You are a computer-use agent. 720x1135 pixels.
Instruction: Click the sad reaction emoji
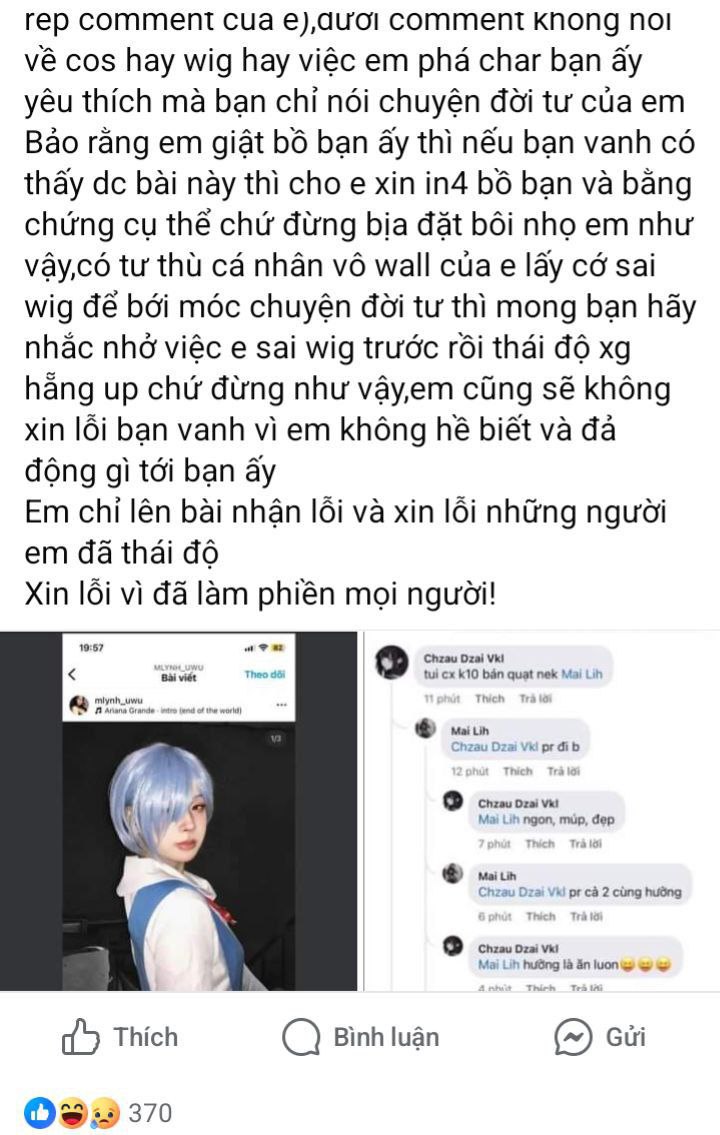pyautogui.click(x=103, y=1113)
